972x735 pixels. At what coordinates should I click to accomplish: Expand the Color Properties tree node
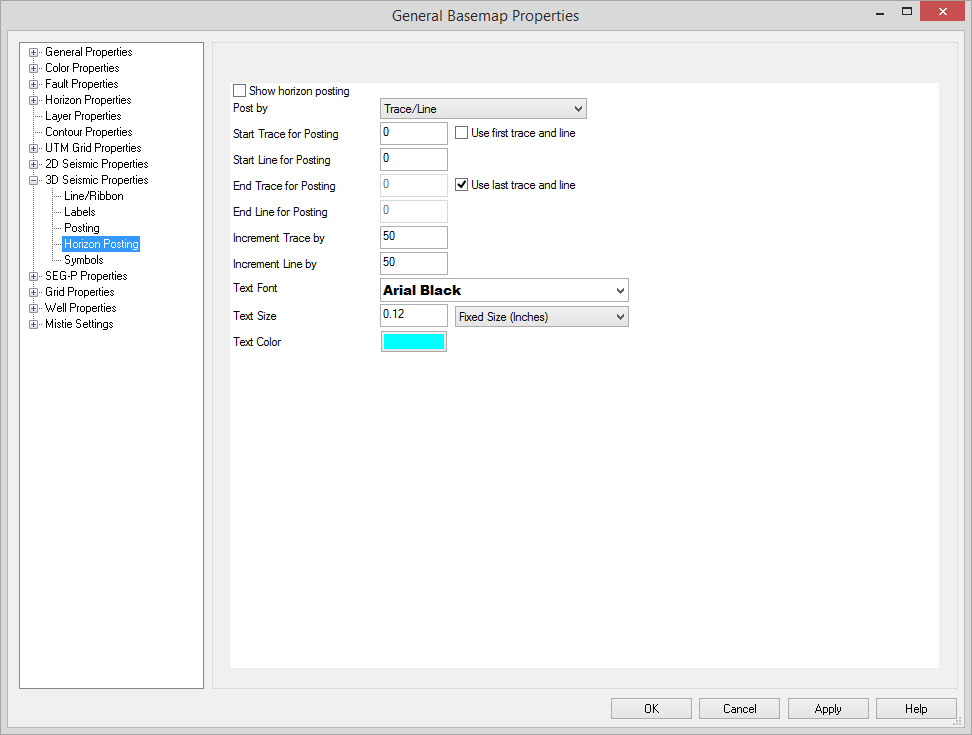34,68
